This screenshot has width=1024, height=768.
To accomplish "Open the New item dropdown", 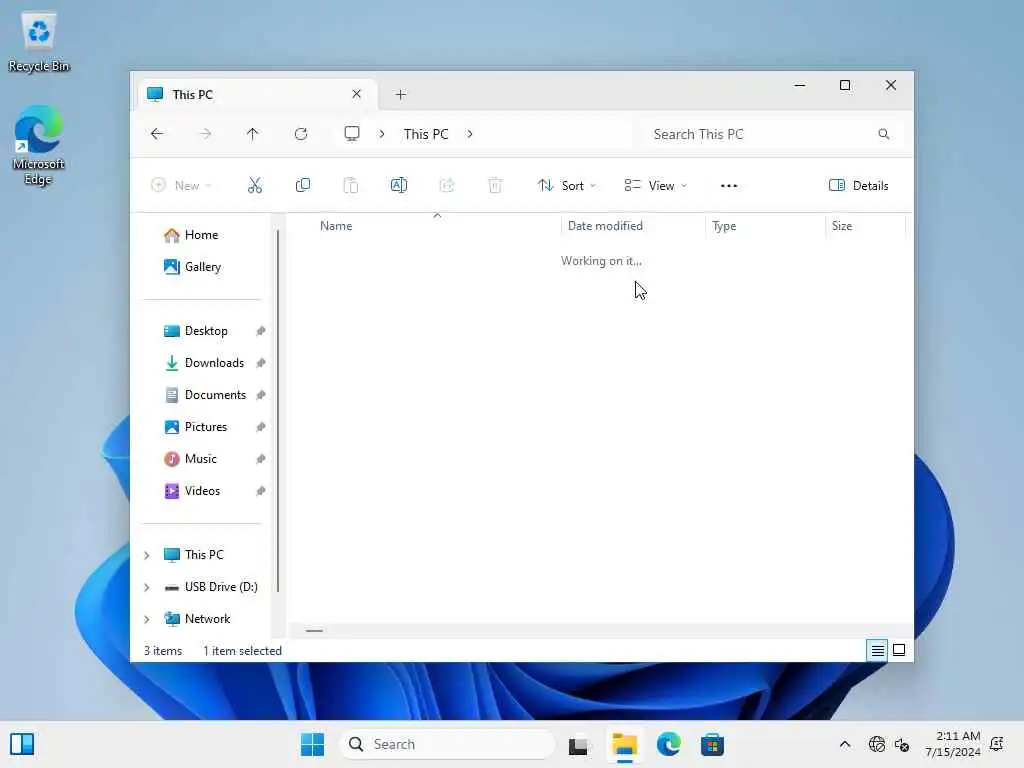I will [182, 185].
